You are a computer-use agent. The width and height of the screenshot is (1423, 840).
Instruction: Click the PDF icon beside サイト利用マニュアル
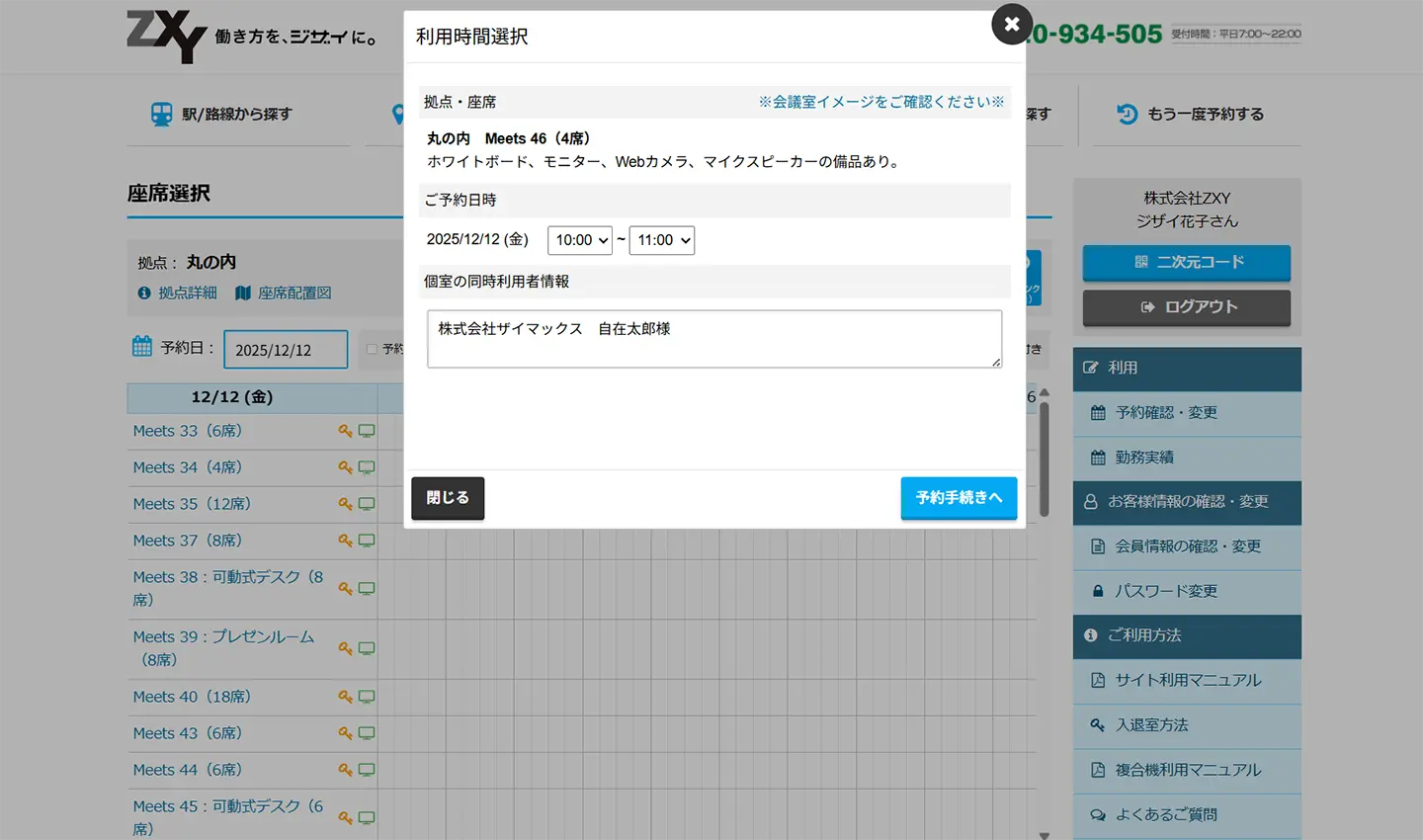pyautogui.click(x=1097, y=681)
